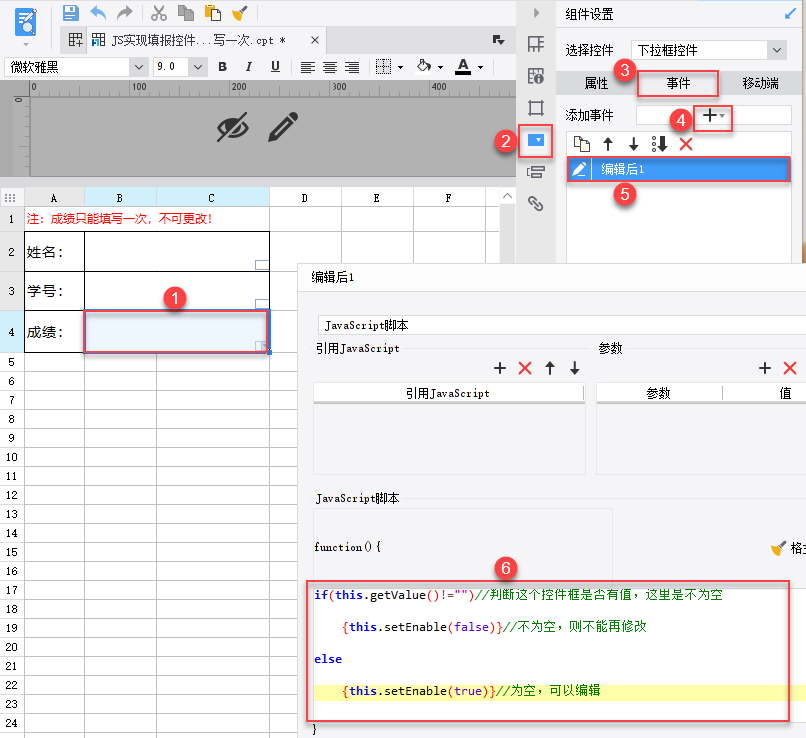
Task: Add a 引用JavaScript entry with plus
Action: pyautogui.click(x=500, y=368)
